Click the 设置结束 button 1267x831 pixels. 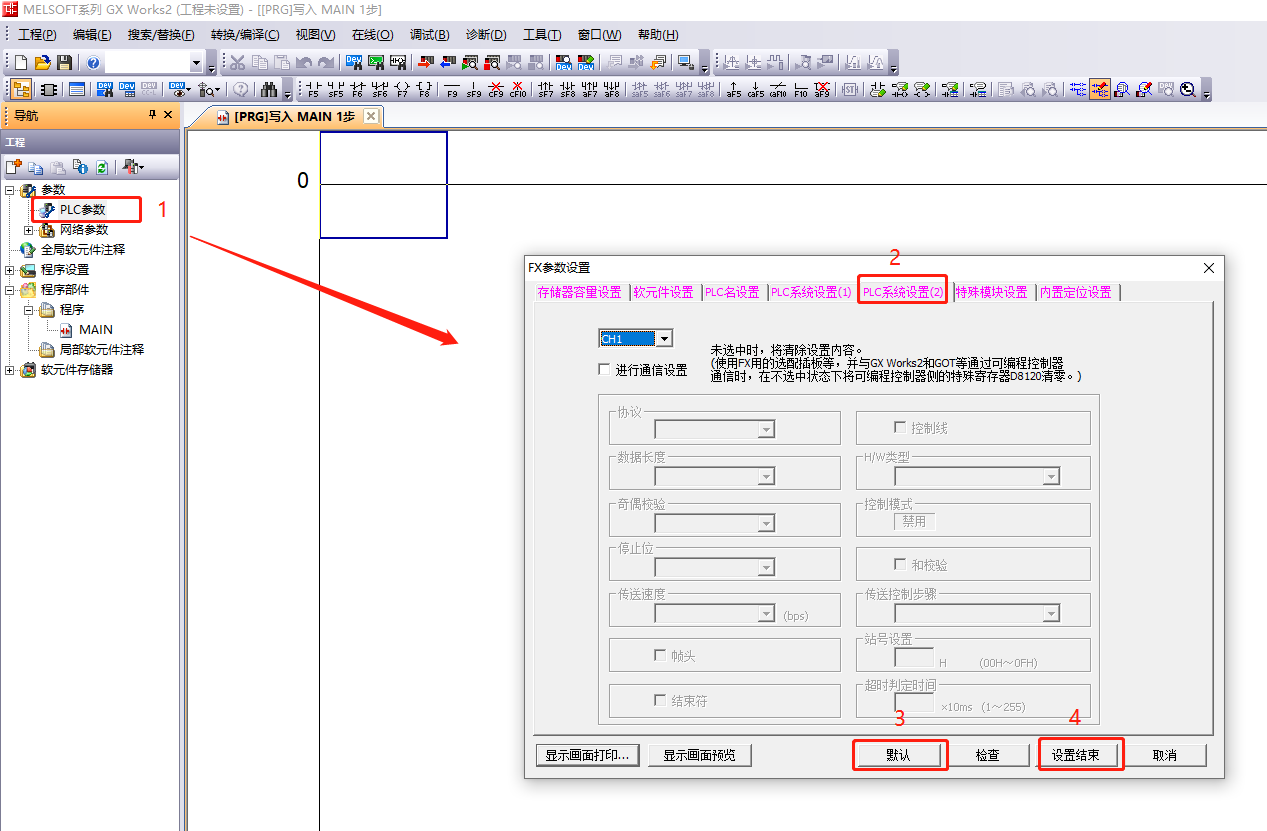[1075, 755]
